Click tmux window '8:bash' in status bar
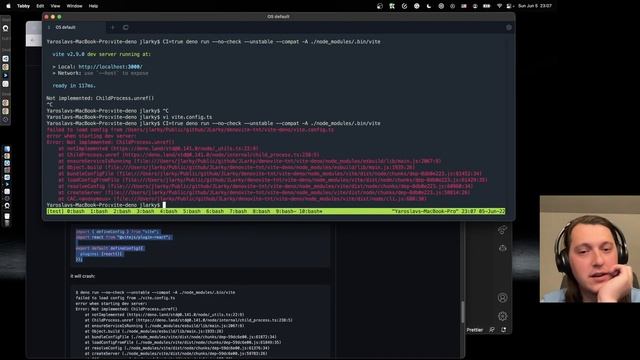 tap(261, 211)
